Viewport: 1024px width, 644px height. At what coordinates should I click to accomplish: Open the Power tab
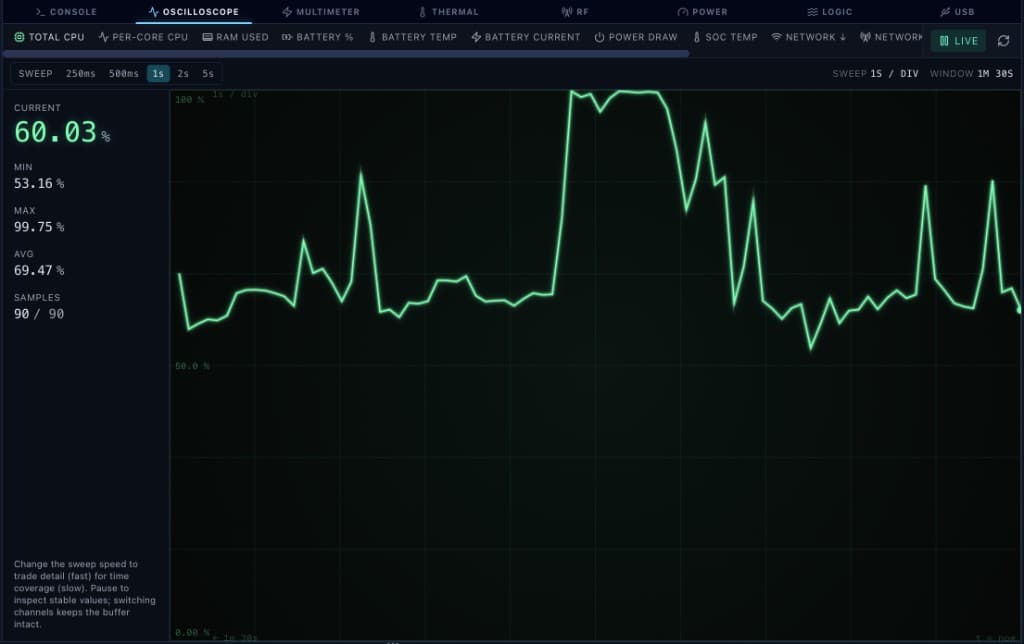702,12
